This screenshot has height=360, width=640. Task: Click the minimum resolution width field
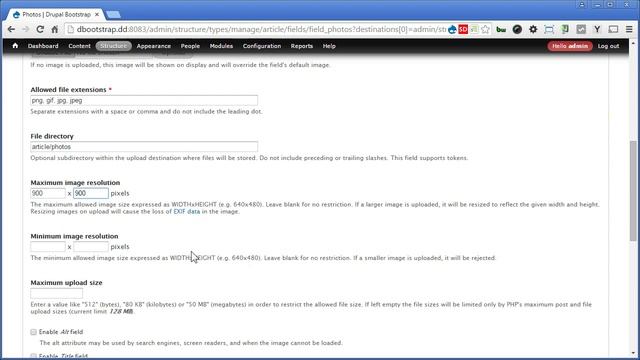coord(48,247)
